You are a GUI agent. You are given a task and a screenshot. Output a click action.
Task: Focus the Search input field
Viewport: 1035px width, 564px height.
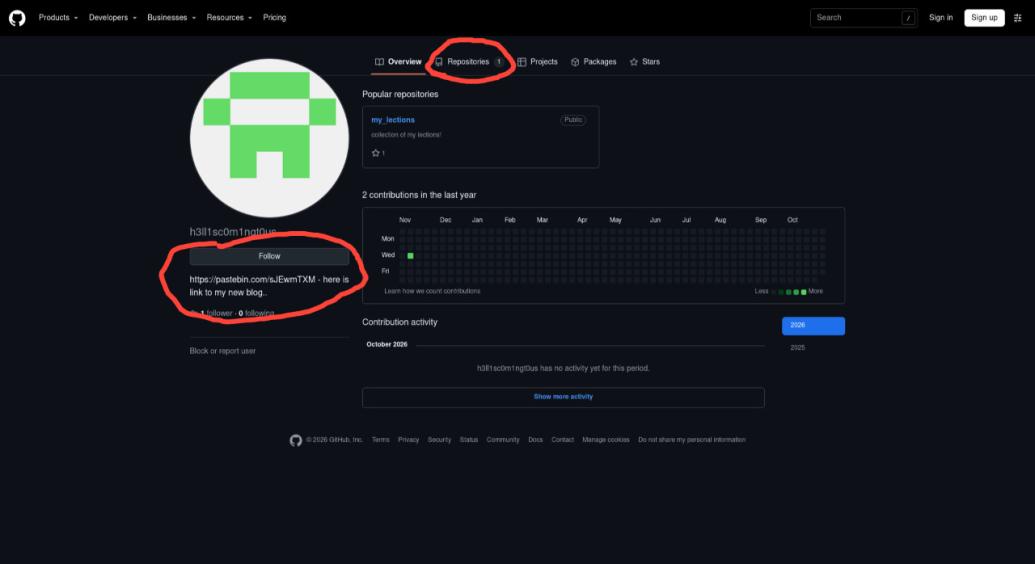(863, 18)
